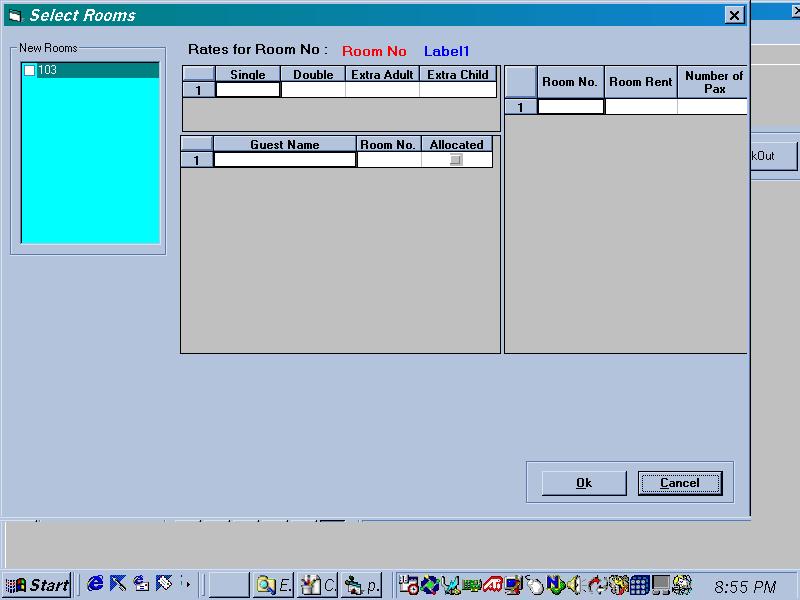Tick the checkbox for room 103
The width and height of the screenshot is (800, 600).
(30, 70)
